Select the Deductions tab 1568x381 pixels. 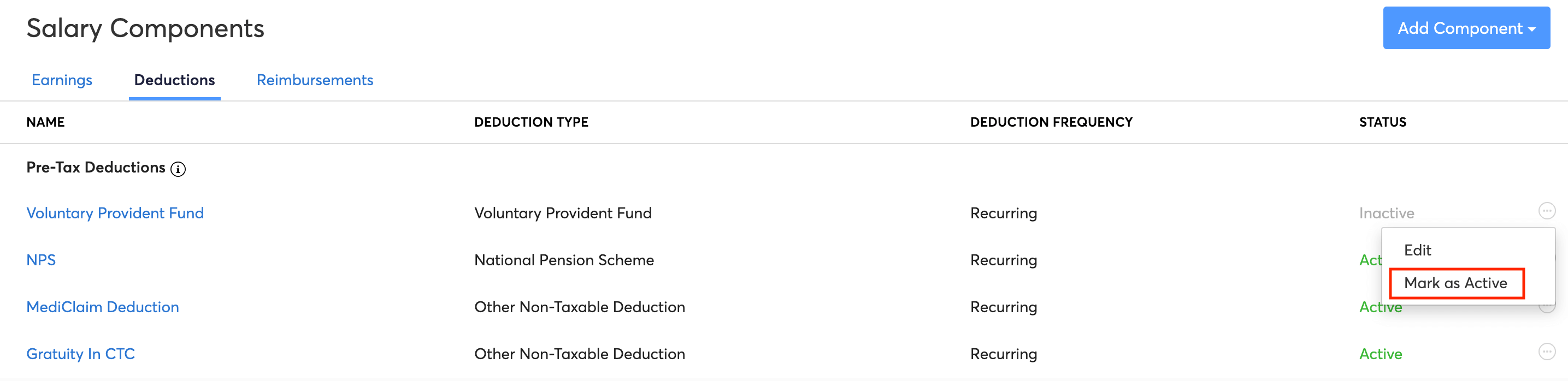(175, 80)
